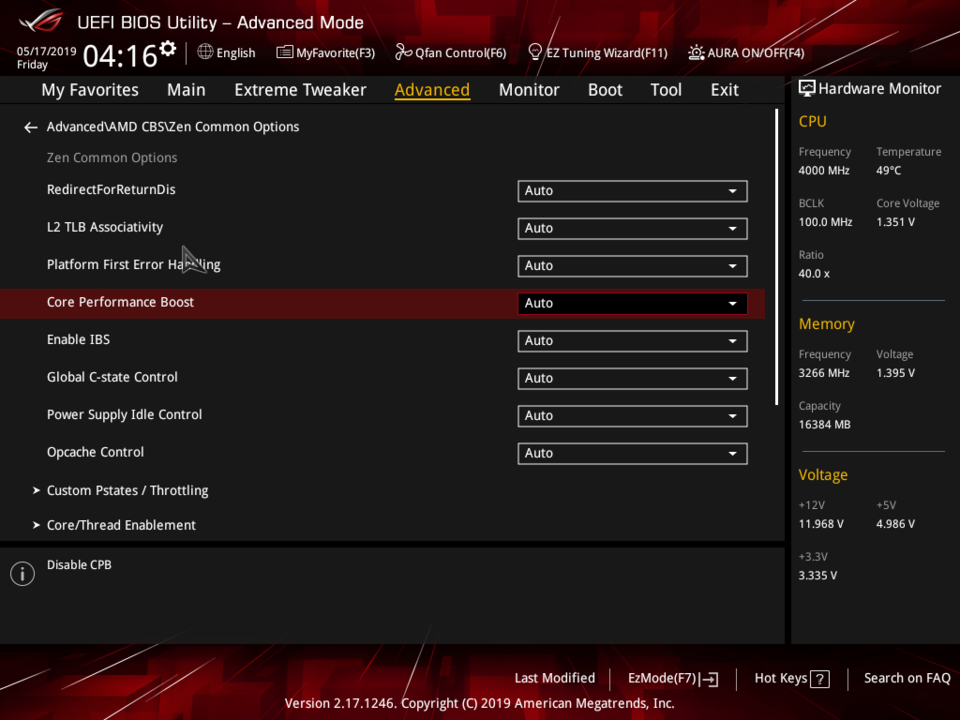Screen dimensions: 960x720
Task: Switch to Tool tab
Action: [x=666, y=90]
